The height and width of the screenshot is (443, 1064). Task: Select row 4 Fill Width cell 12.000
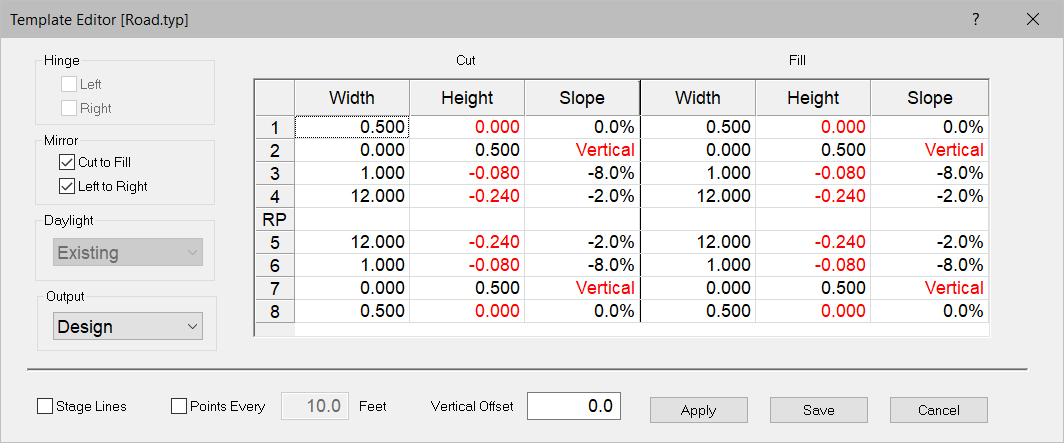(x=698, y=196)
